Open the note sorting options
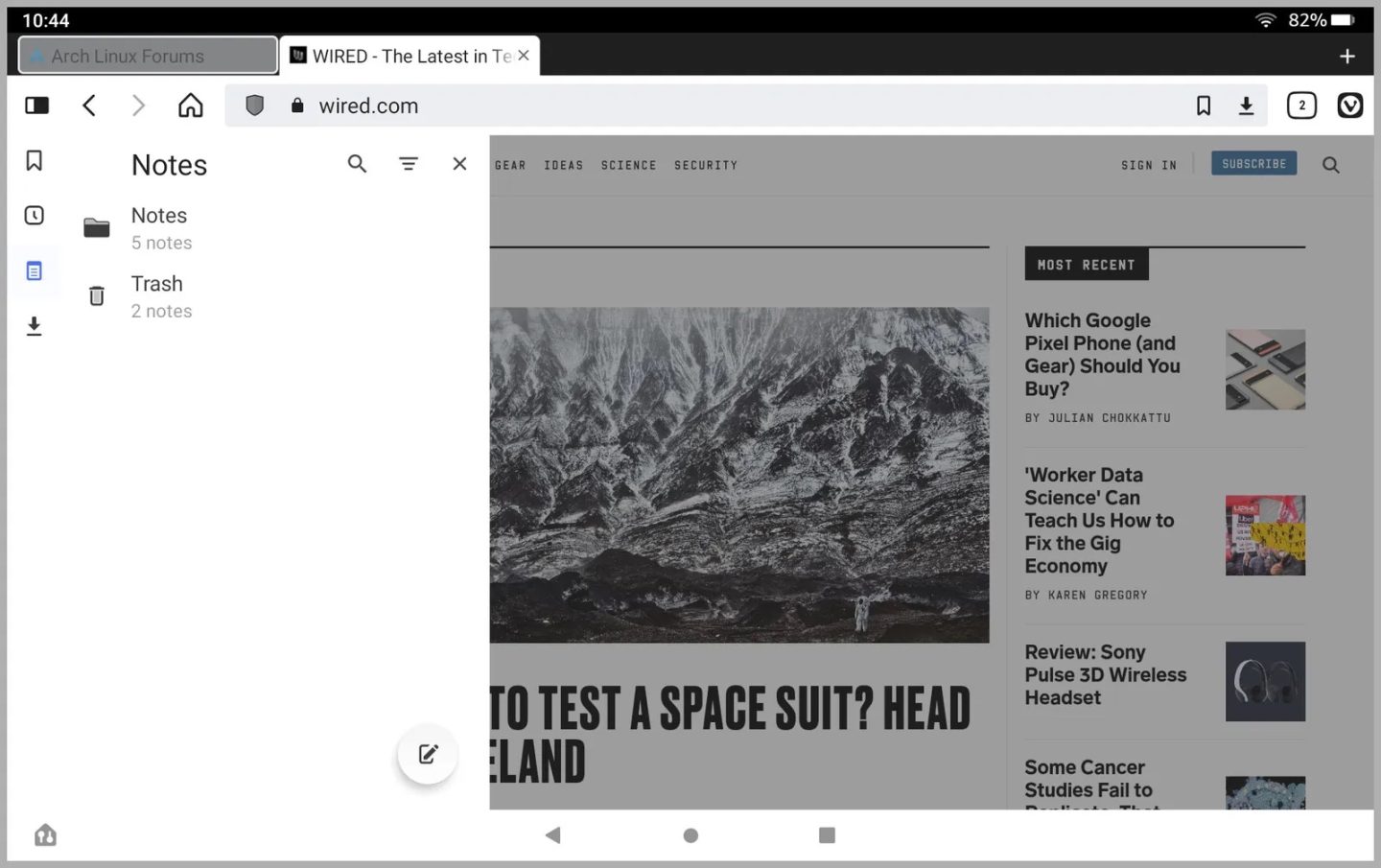This screenshot has height=868, width=1381. point(409,163)
